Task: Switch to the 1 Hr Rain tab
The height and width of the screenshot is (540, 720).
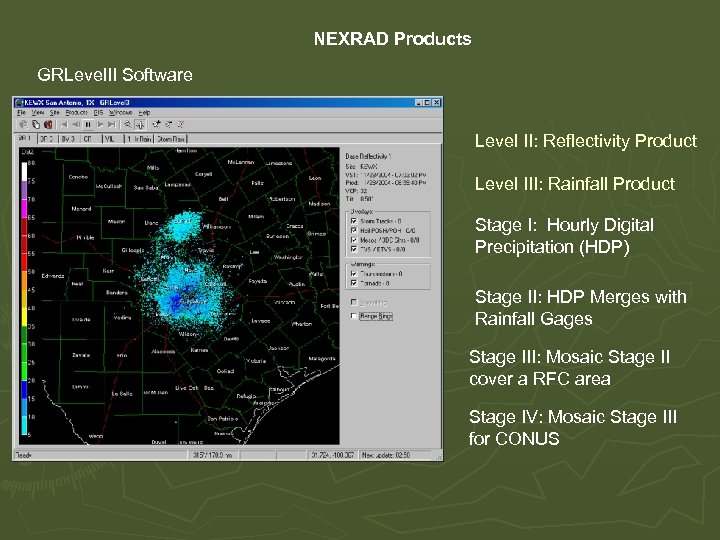Action: click(x=140, y=139)
